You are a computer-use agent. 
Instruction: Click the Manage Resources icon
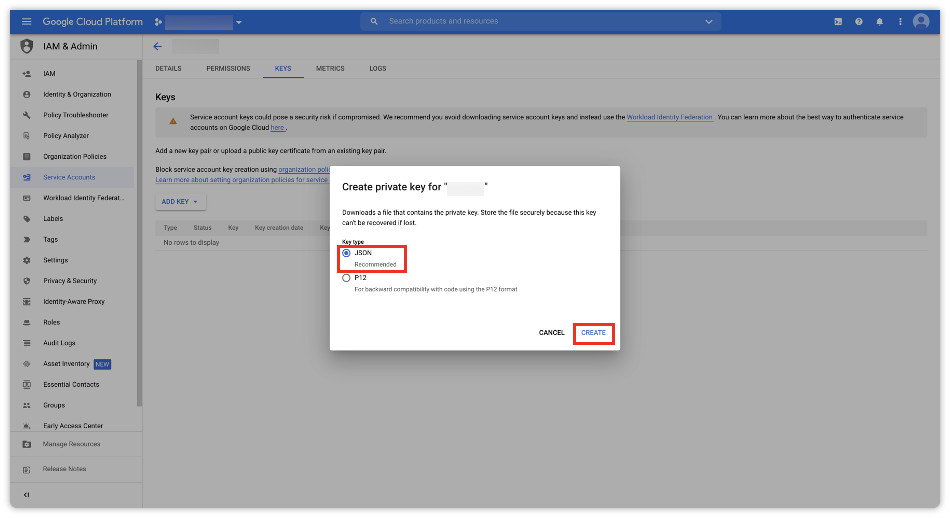27,444
